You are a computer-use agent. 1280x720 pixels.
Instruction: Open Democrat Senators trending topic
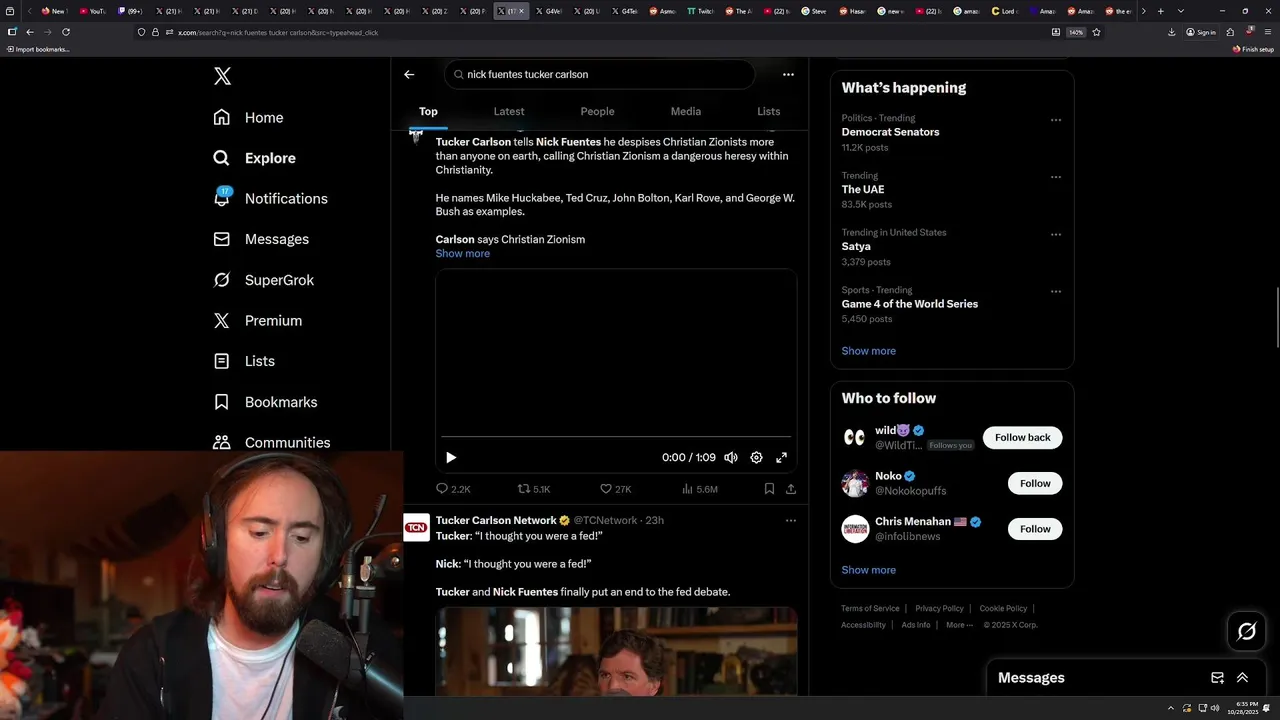(x=890, y=132)
